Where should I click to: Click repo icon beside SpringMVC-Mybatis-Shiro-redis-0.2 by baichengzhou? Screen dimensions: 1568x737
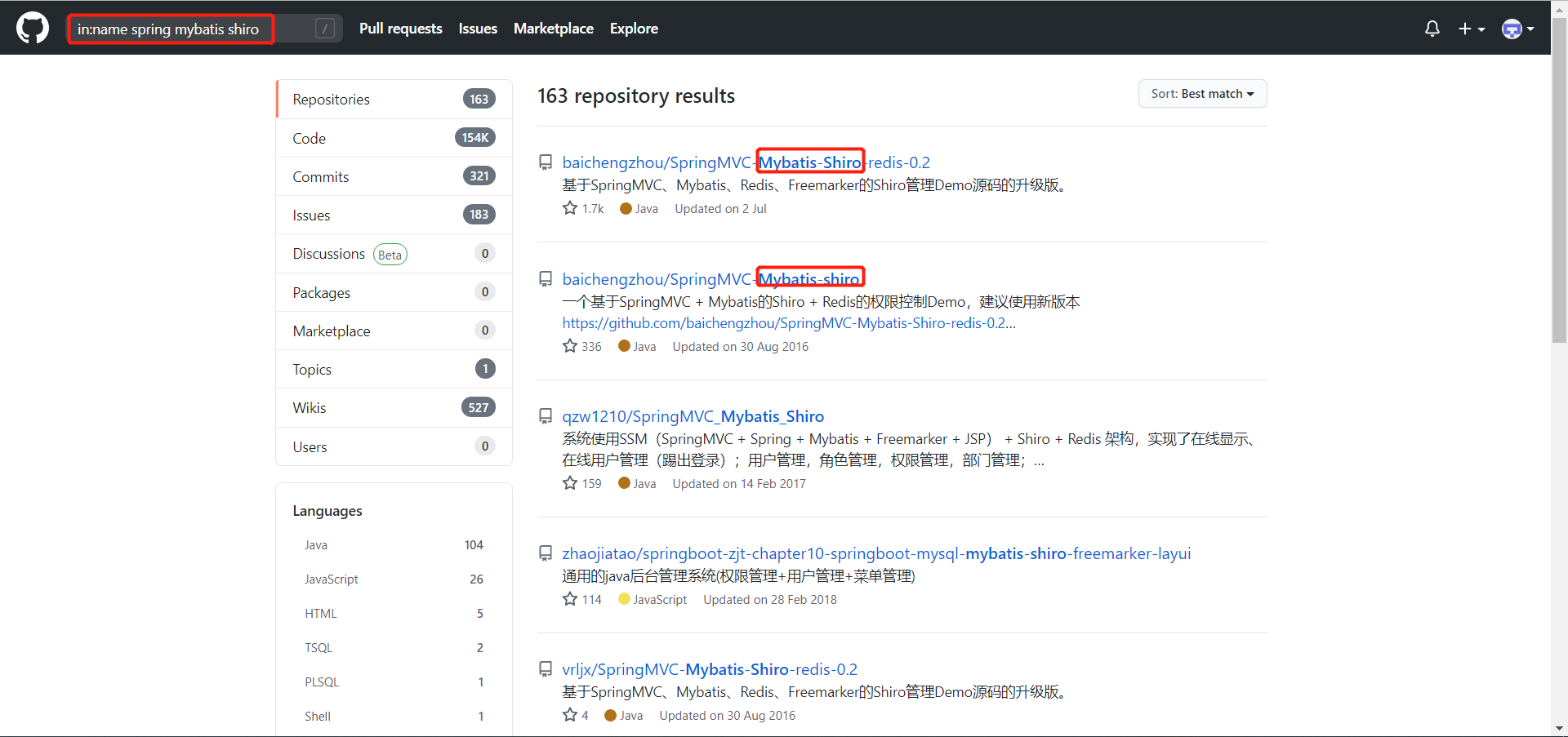[546, 162]
